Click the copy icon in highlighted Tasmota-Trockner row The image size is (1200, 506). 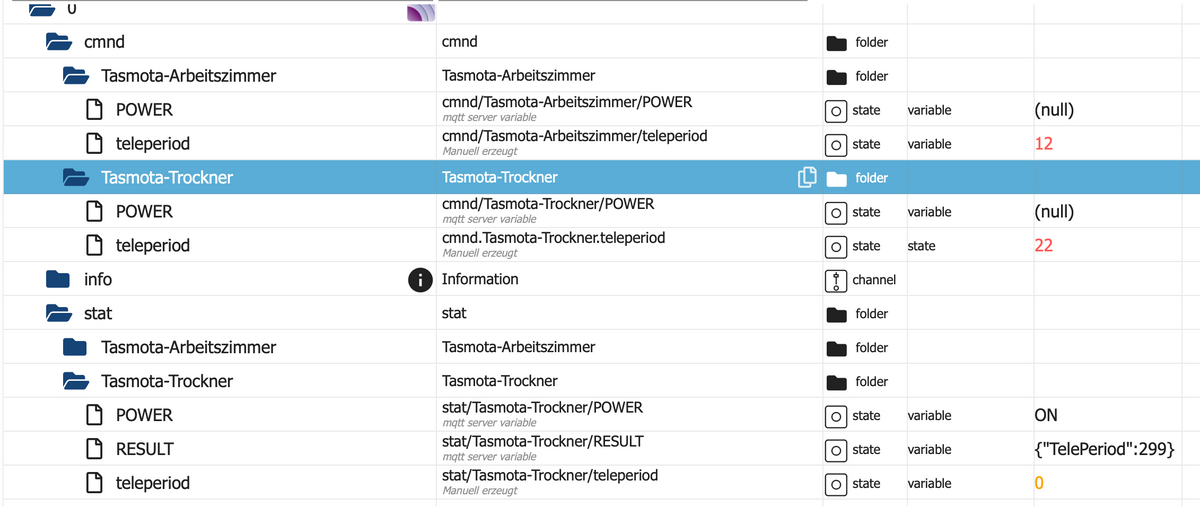click(806, 178)
